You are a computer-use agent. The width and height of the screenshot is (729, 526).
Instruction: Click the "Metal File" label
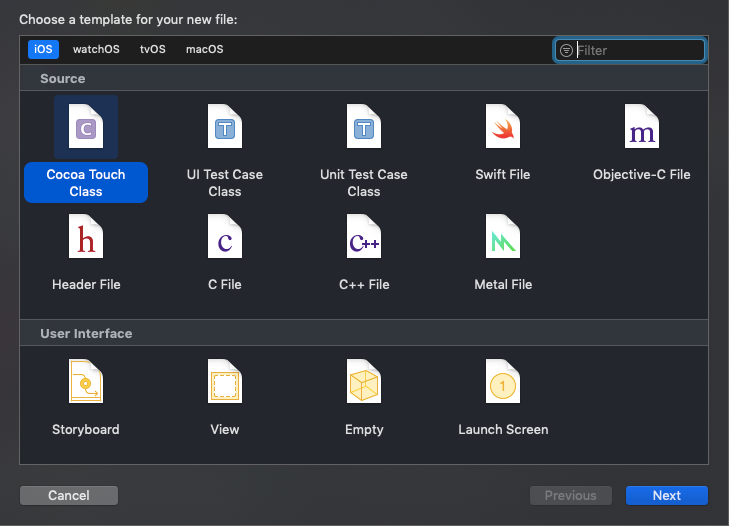click(x=503, y=284)
